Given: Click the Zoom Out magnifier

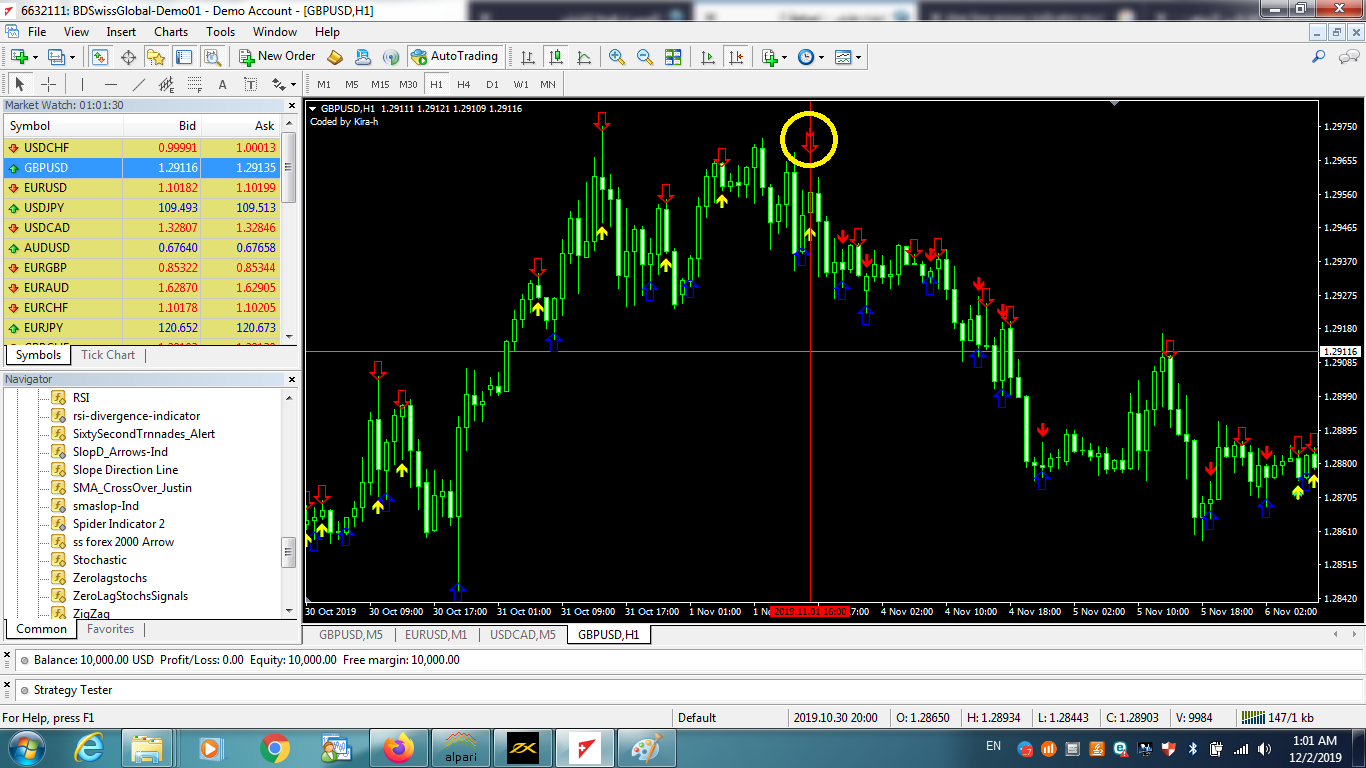Looking at the screenshot, I should [x=645, y=57].
